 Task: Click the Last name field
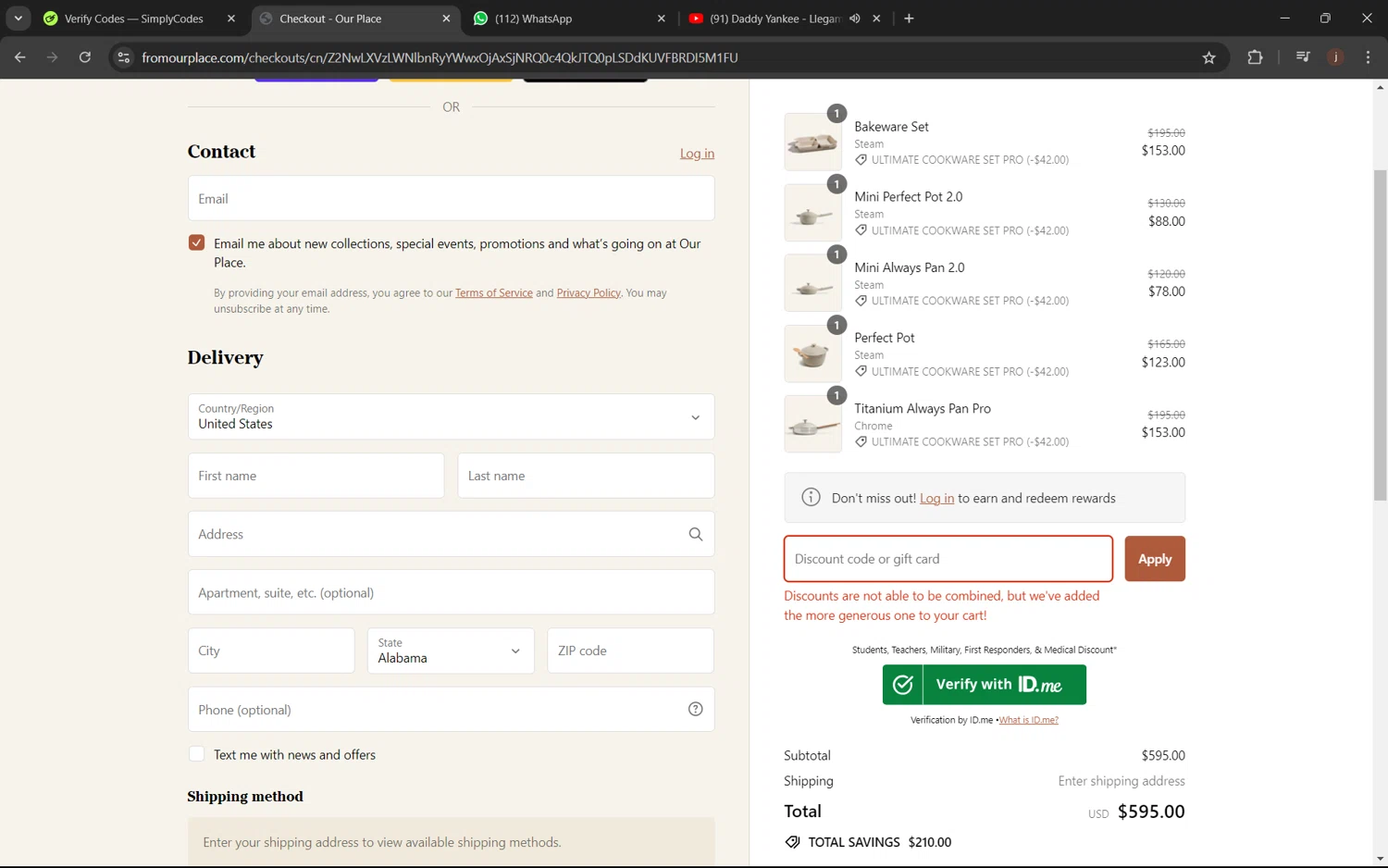click(586, 476)
